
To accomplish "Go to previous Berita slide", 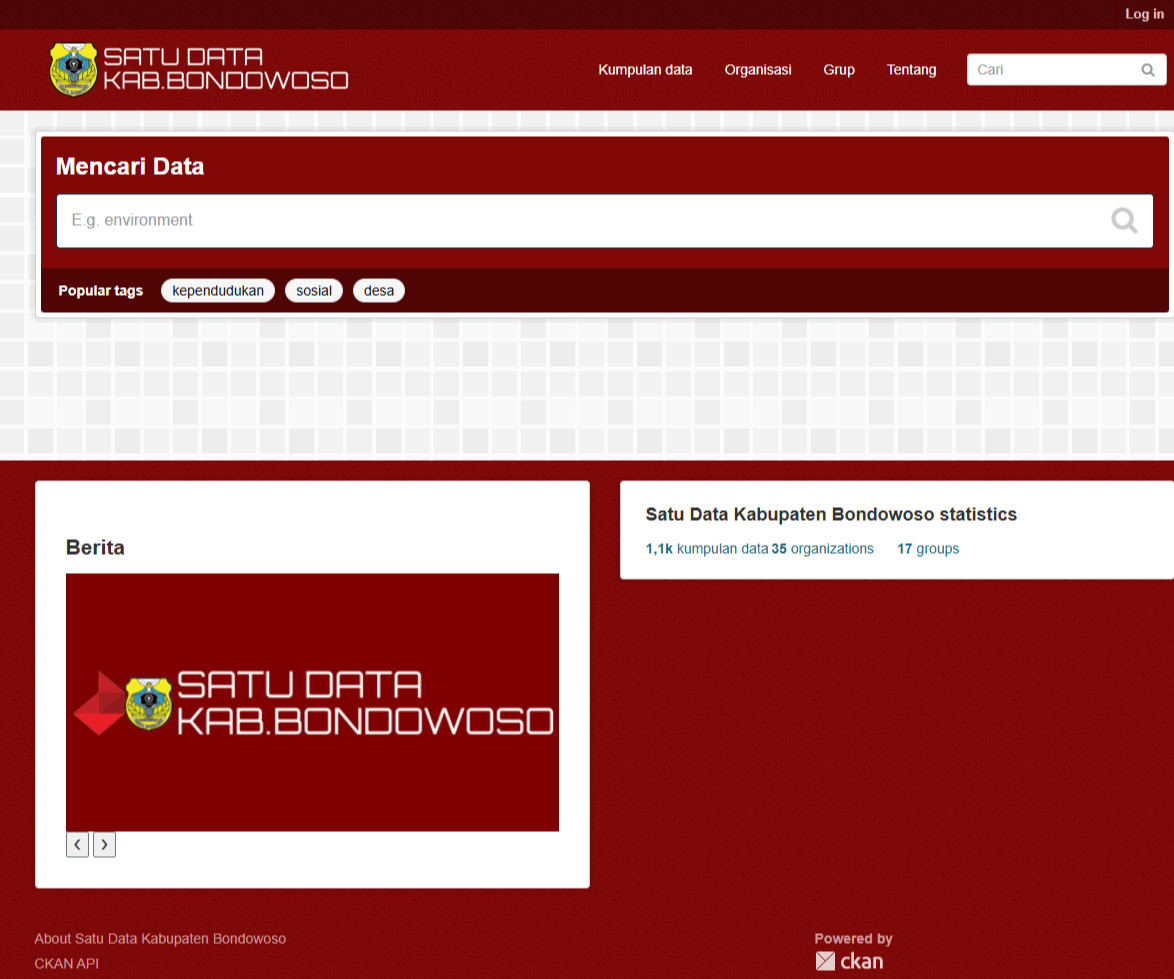I will click(78, 845).
